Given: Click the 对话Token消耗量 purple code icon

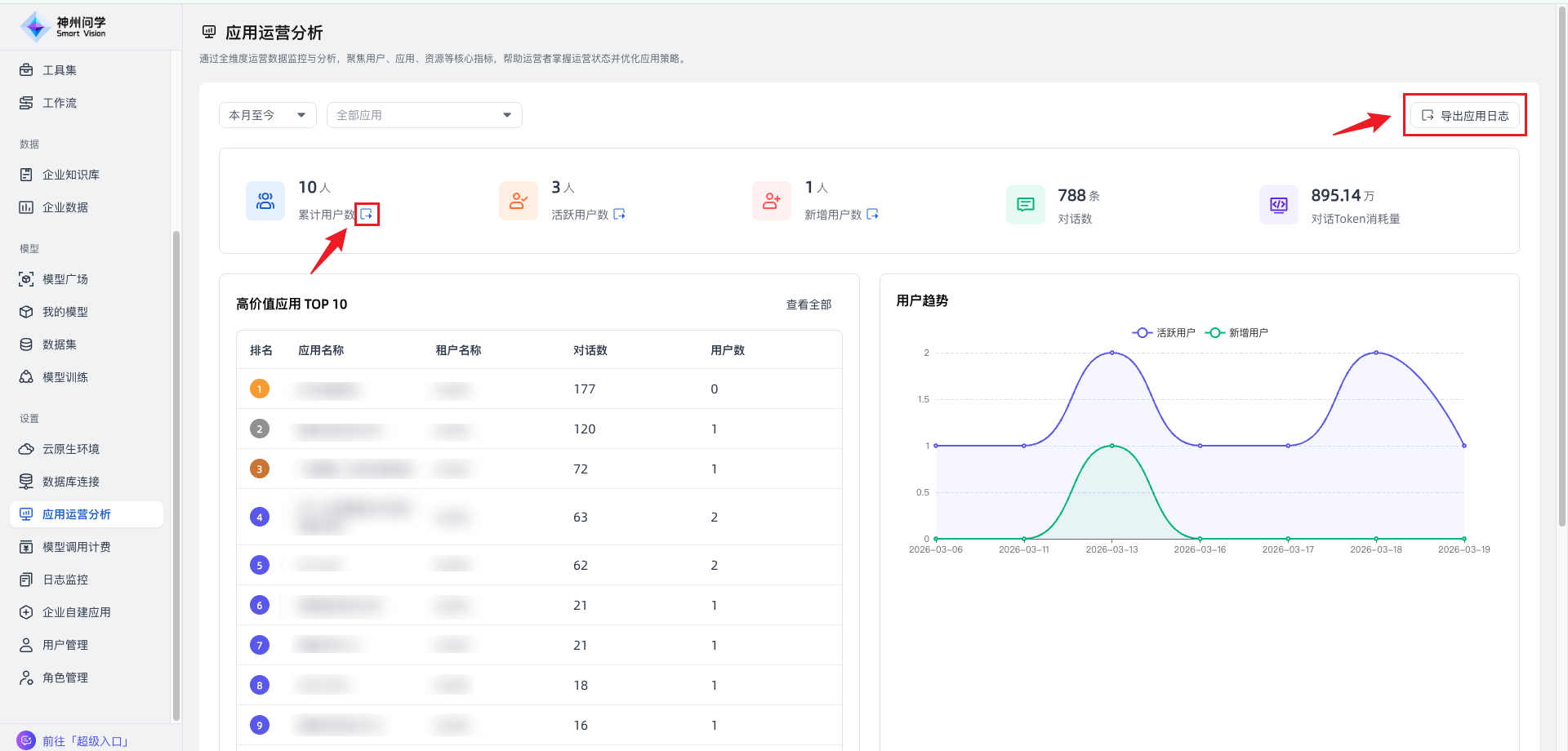Looking at the screenshot, I should click(1278, 205).
